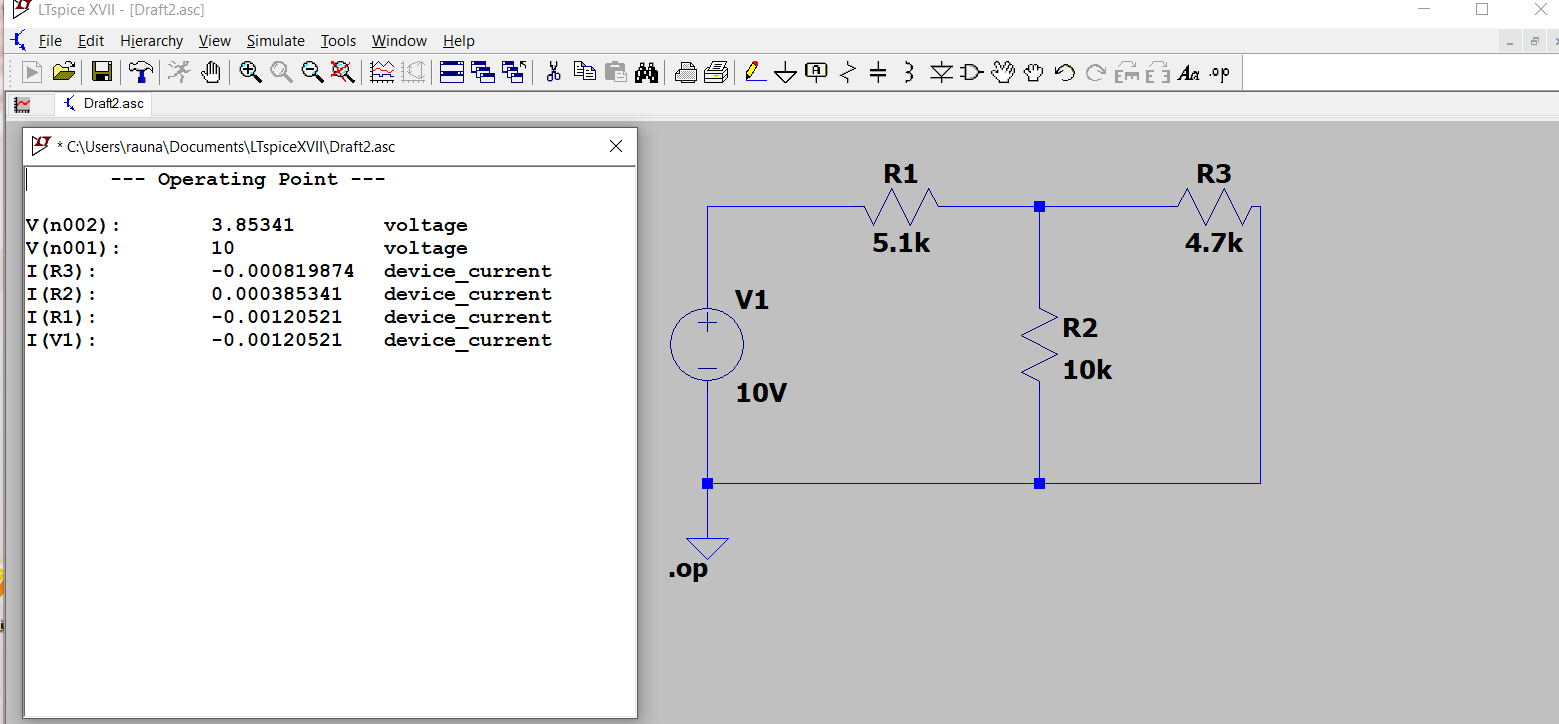Open the Simulate menu
The width and height of the screenshot is (1559, 724).
pyautogui.click(x=275, y=41)
